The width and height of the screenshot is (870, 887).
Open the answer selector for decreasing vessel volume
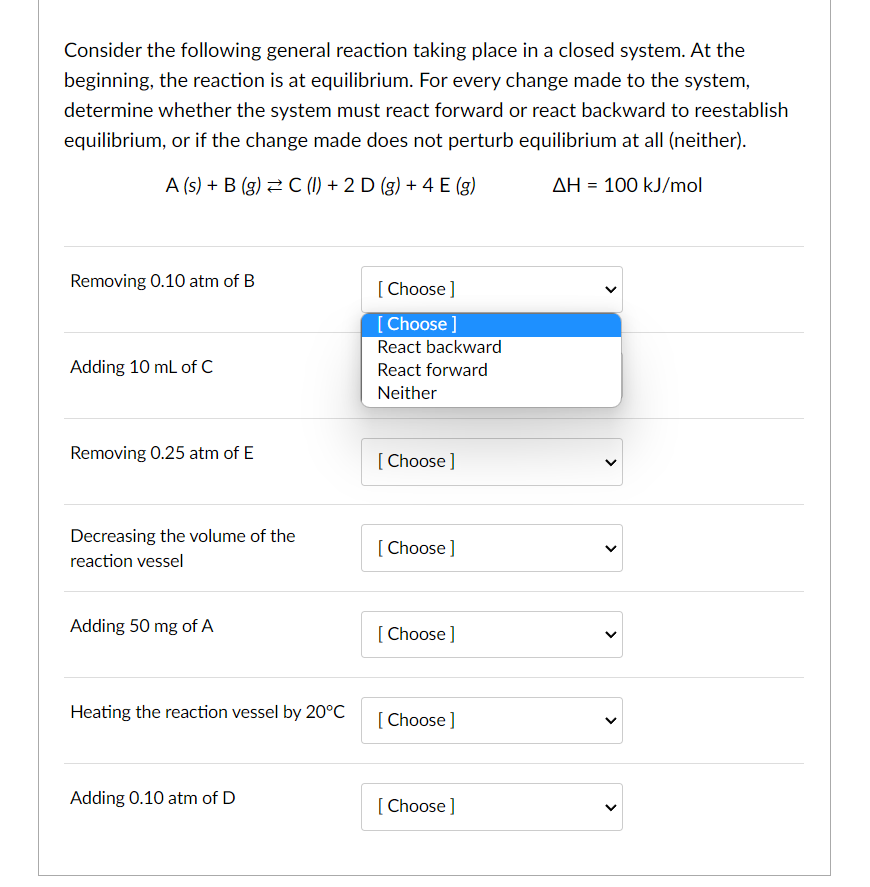click(491, 548)
